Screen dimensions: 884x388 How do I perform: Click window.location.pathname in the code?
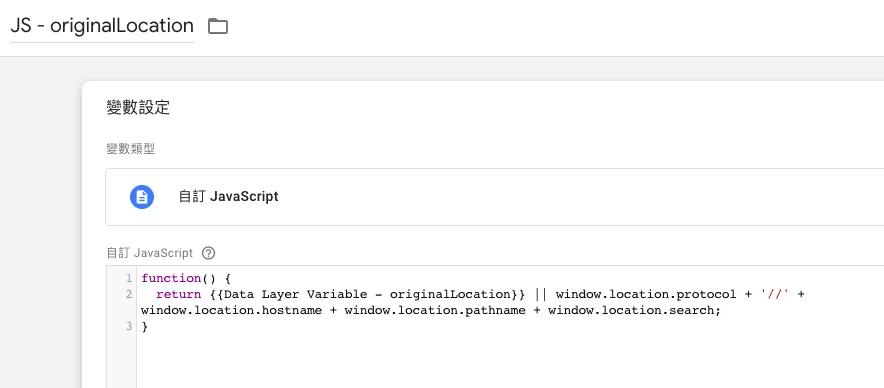point(435,311)
